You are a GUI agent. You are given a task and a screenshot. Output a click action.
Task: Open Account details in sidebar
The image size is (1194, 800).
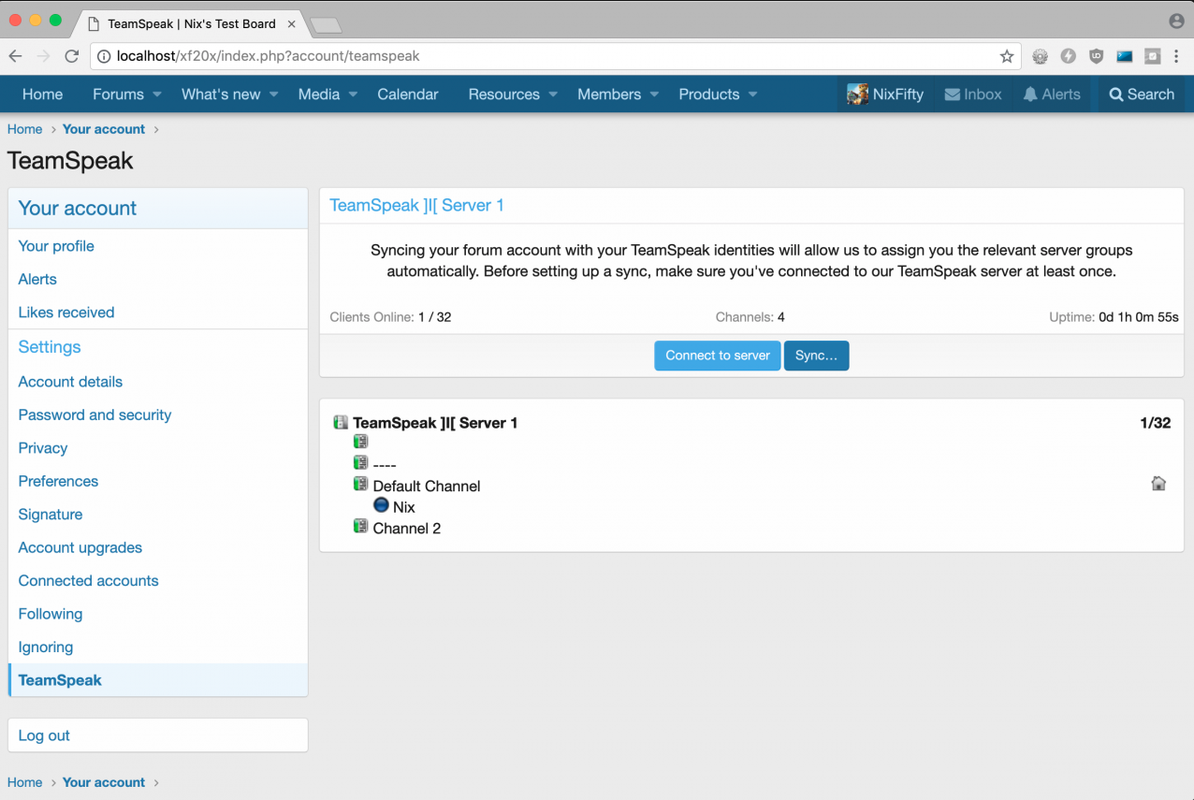coord(70,381)
